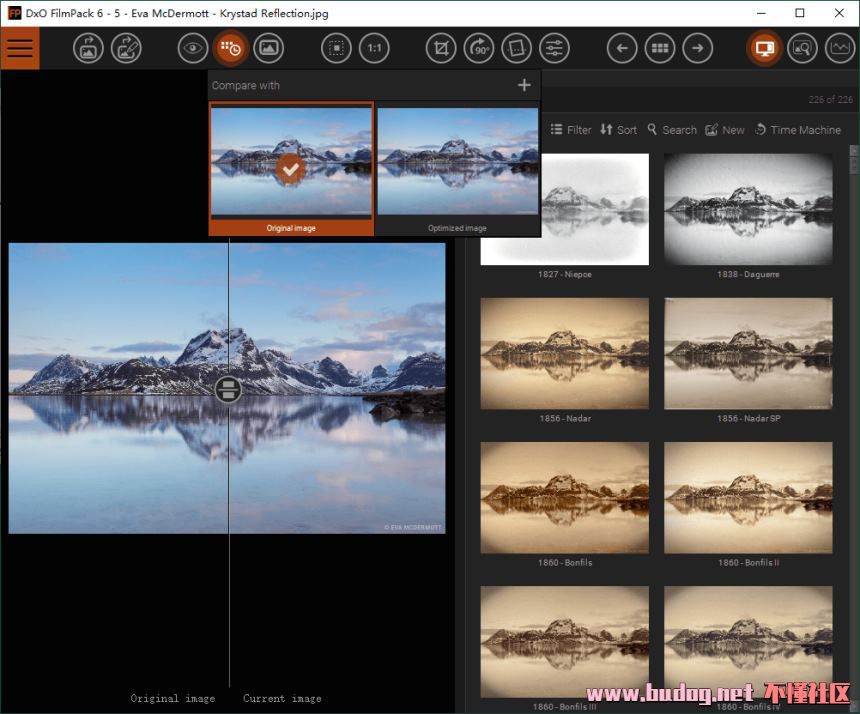
Task: Rotate image 90 degrees
Action: 479,48
